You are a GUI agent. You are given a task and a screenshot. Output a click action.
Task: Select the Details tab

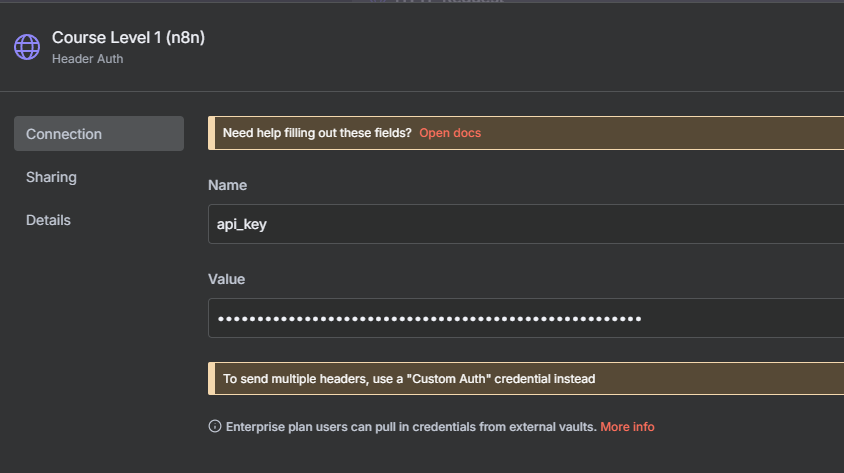tap(48, 220)
